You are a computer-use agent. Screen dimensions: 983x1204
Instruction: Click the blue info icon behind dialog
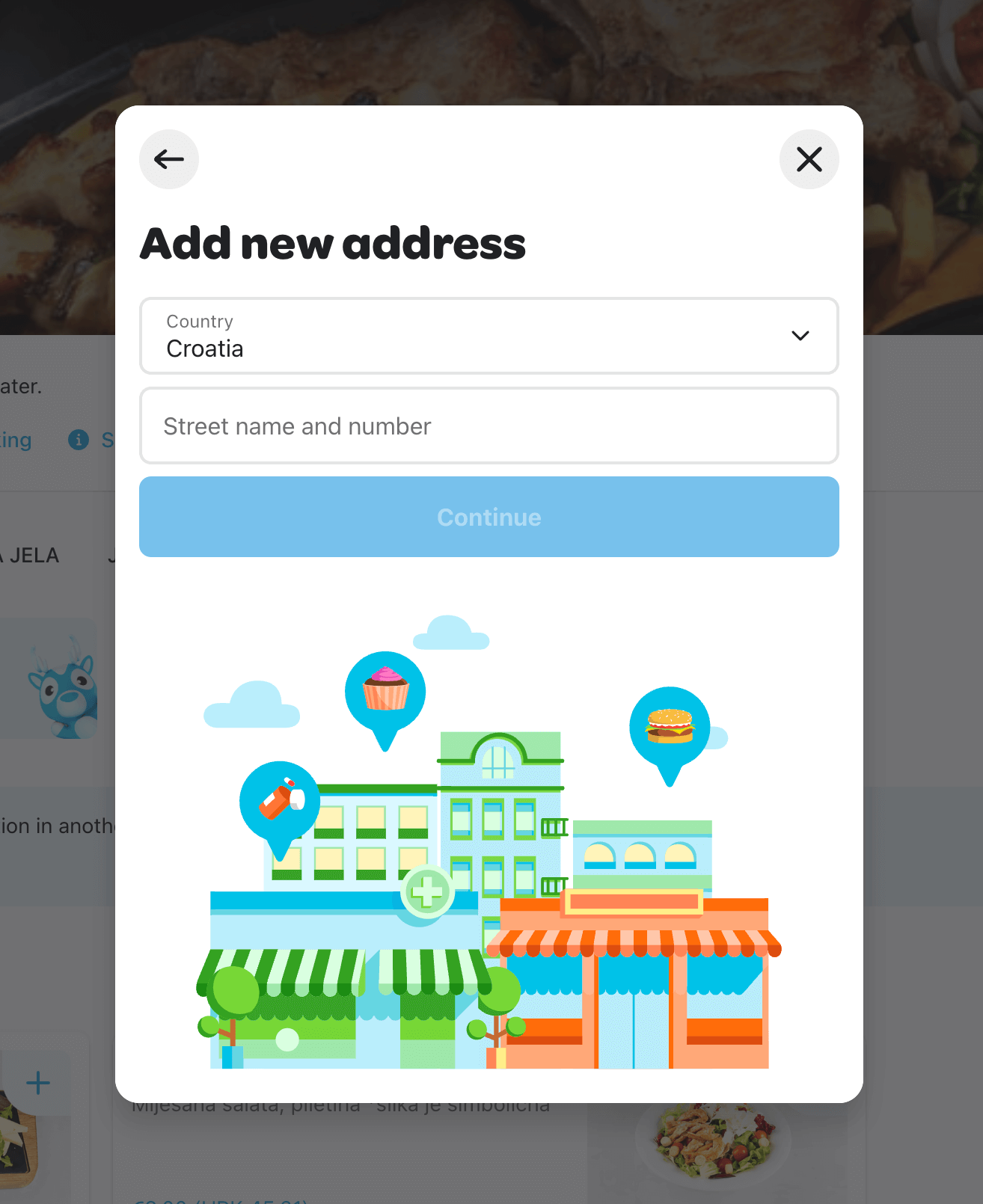79,440
